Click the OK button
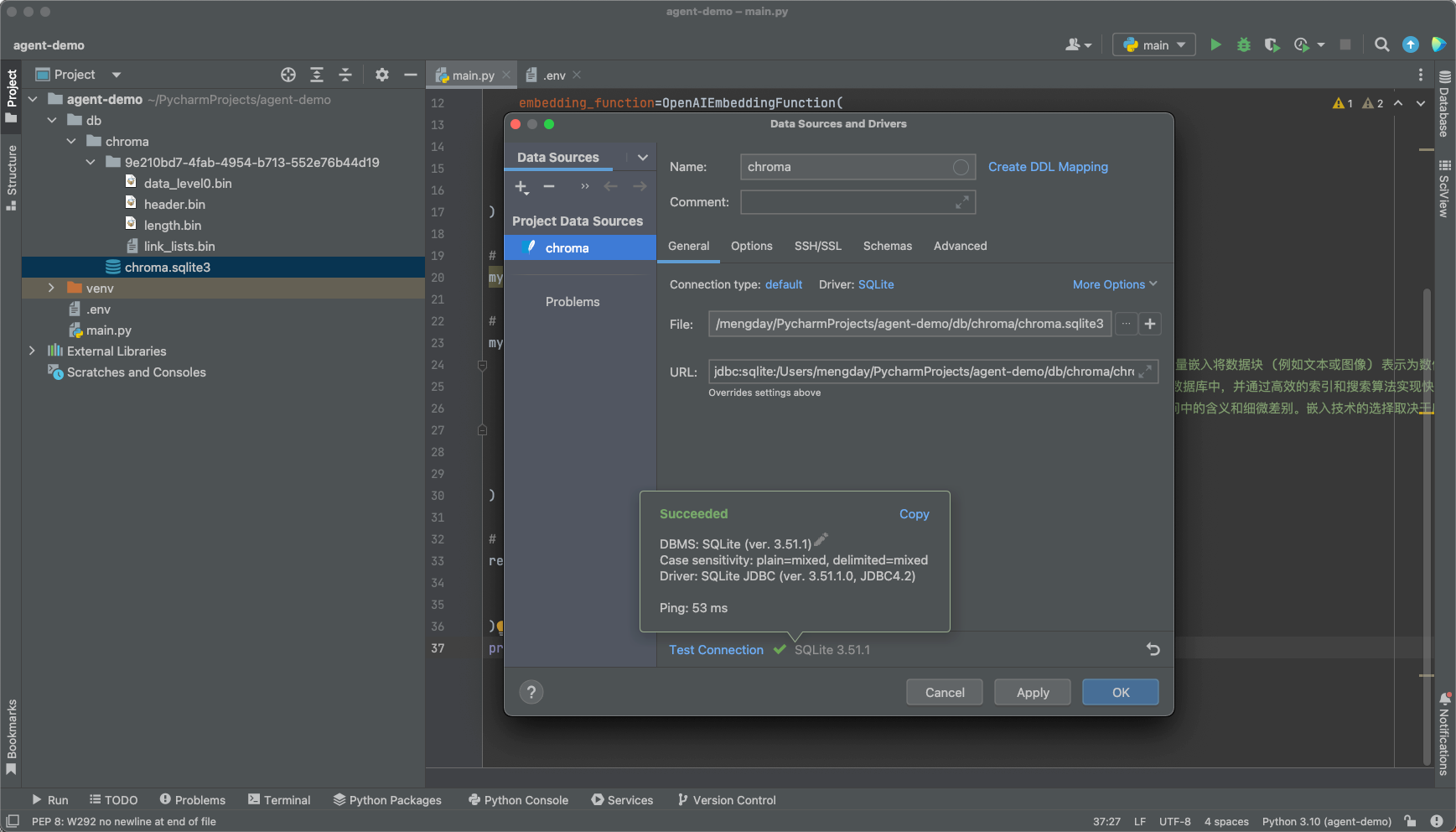The image size is (1456, 832). (1121, 692)
